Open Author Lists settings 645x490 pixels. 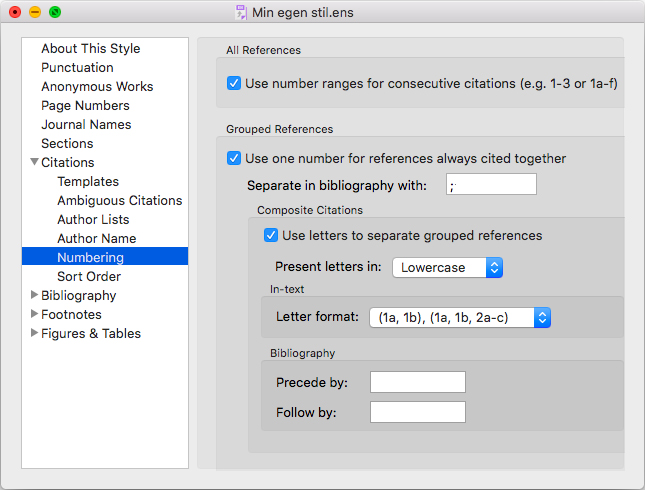pos(93,219)
